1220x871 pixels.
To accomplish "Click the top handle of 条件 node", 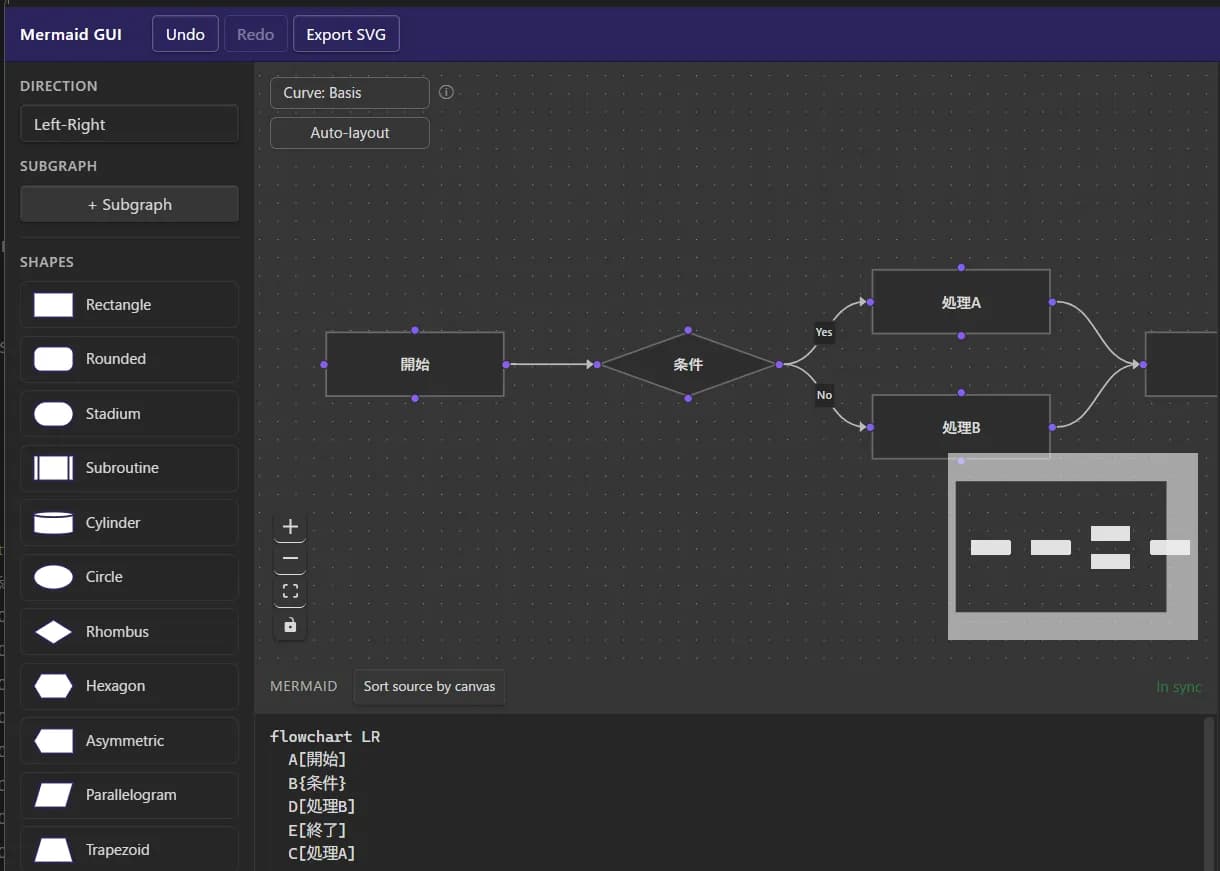I will [688, 330].
